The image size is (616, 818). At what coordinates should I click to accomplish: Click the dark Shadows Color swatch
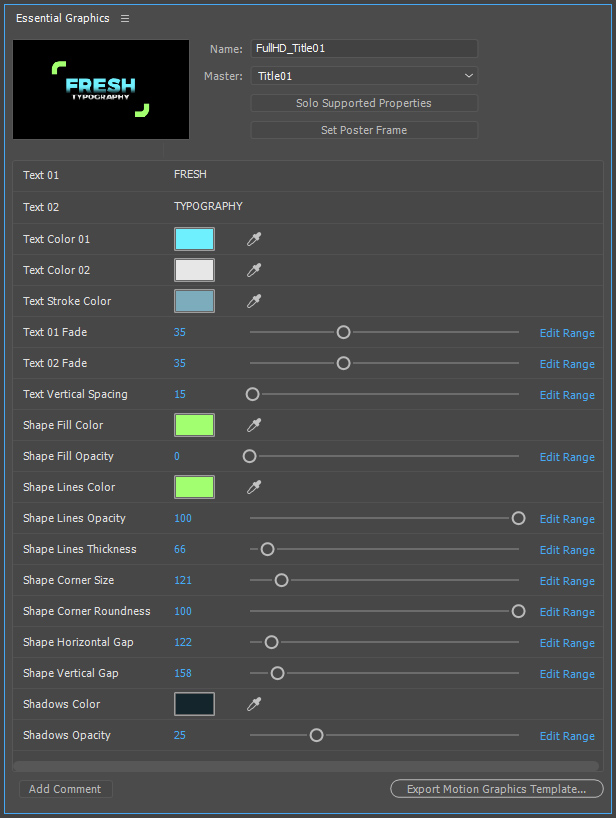pyautogui.click(x=194, y=704)
